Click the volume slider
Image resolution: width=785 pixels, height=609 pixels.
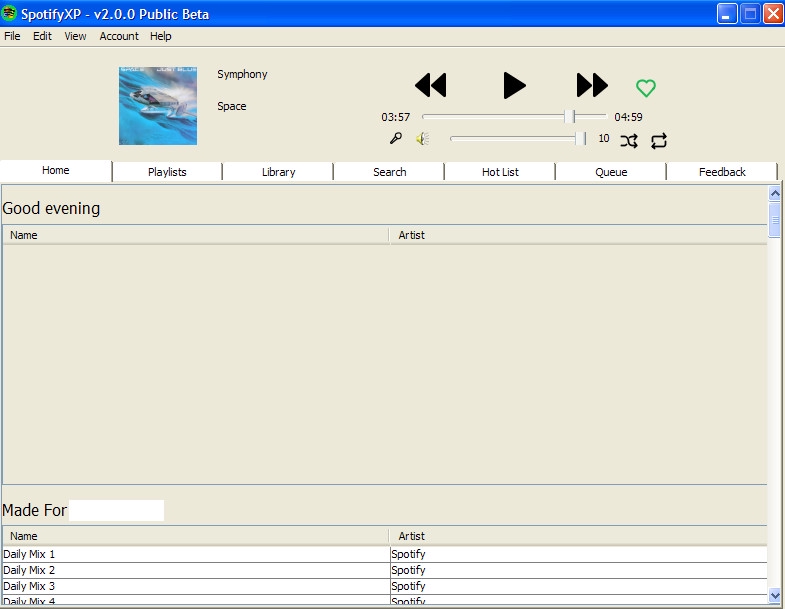[x=518, y=138]
